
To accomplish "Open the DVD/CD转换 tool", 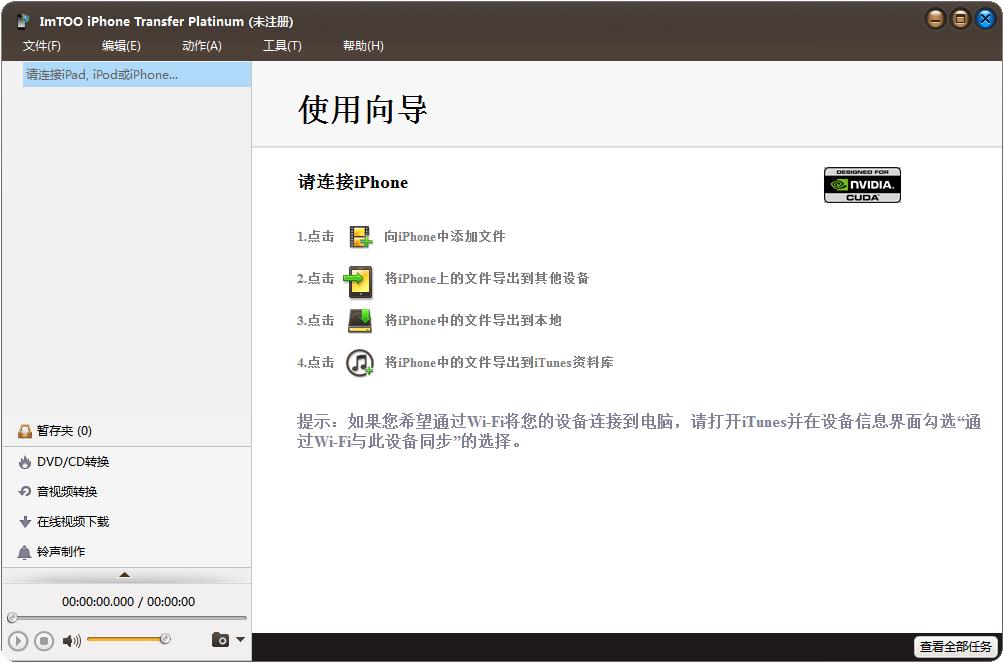I will (x=65, y=461).
